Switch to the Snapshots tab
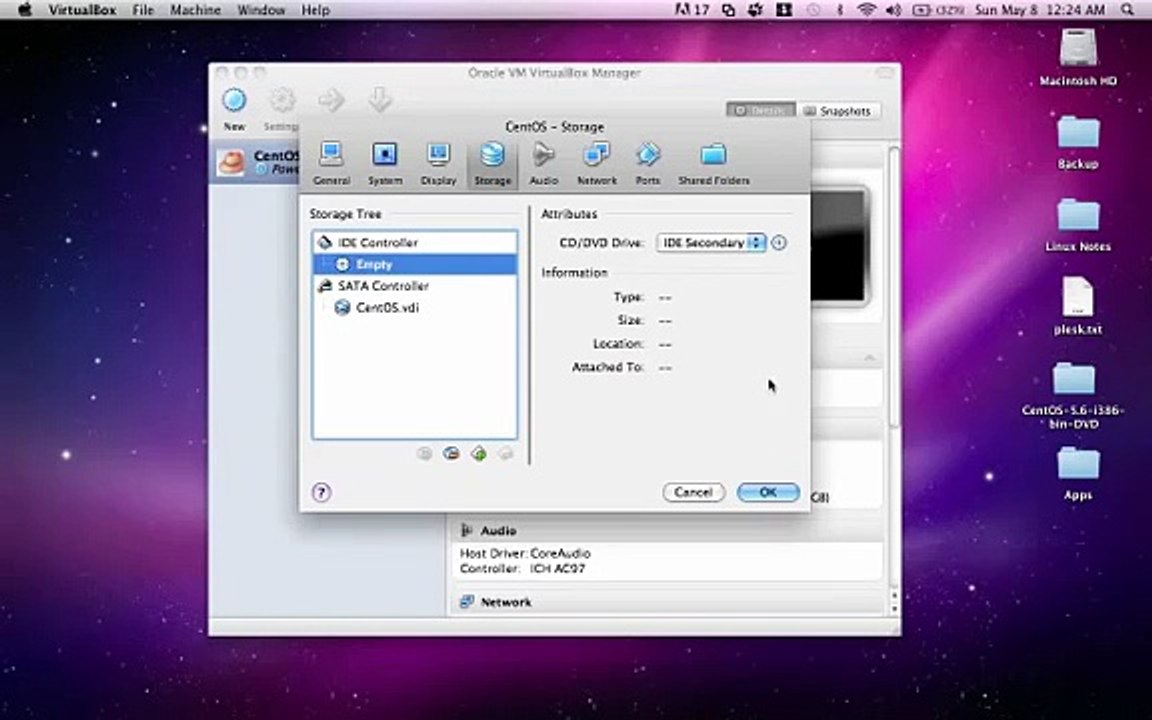Screen dimensions: 1152x720 pyautogui.click(x=838, y=111)
